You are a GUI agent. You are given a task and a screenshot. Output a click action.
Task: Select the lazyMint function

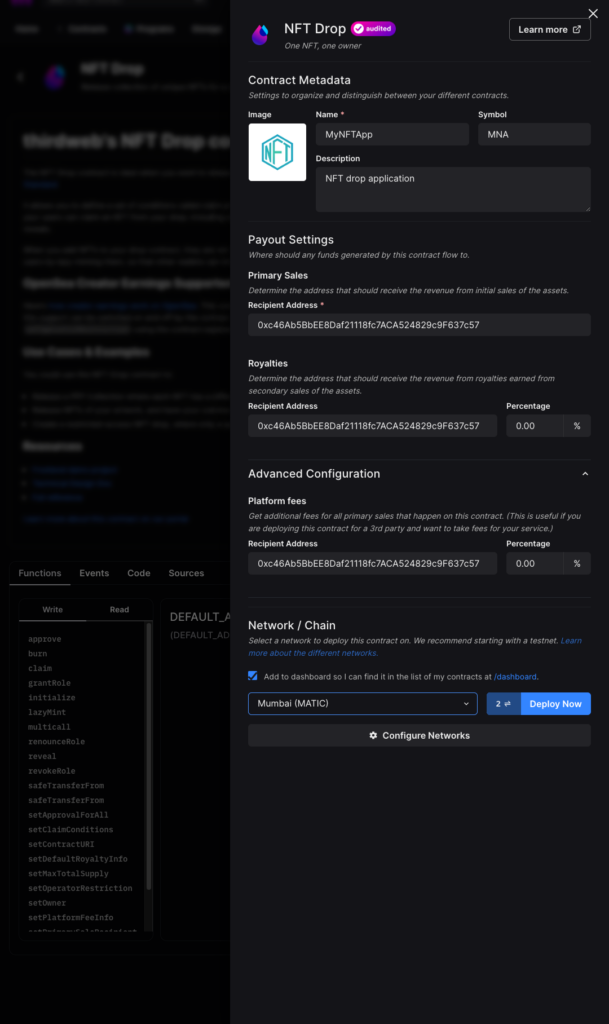point(47,712)
